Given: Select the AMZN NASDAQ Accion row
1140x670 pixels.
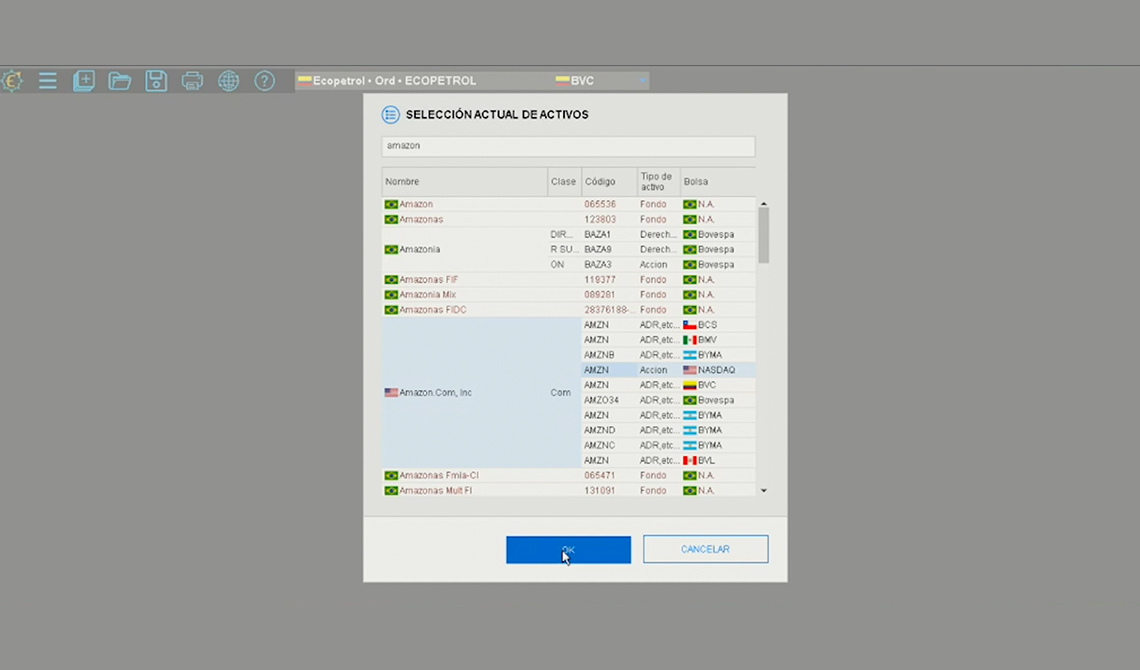Looking at the screenshot, I should point(667,370).
